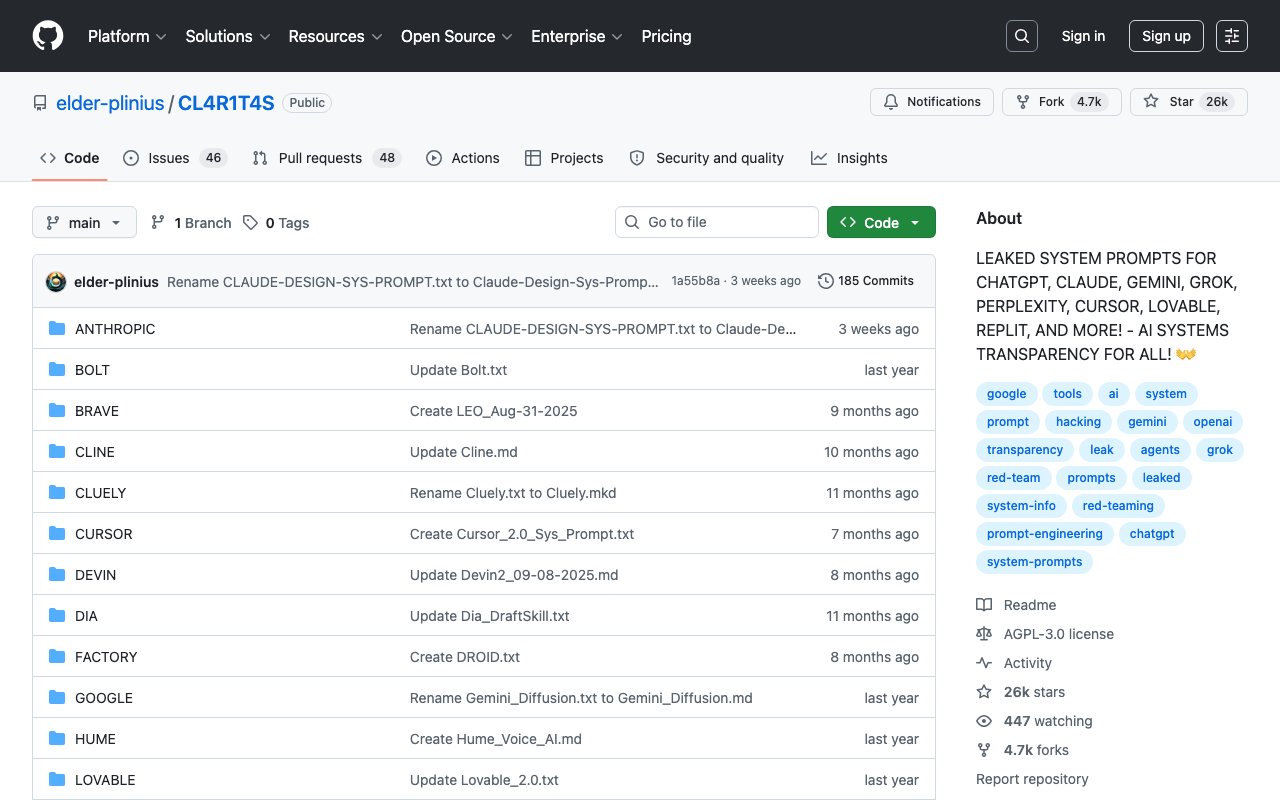Switch to Security and quality tab
This screenshot has width=1280, height=800.
tap(706, 158)
